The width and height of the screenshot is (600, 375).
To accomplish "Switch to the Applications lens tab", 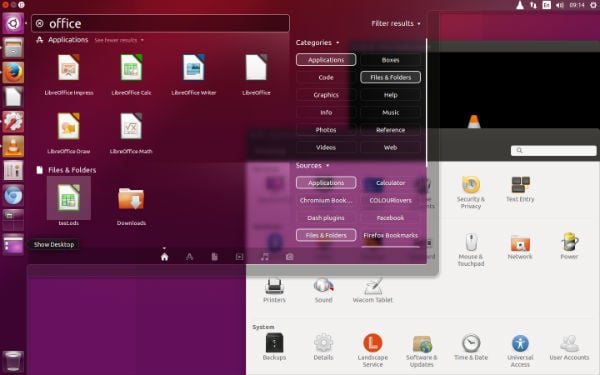I will [x=189, y=257].
